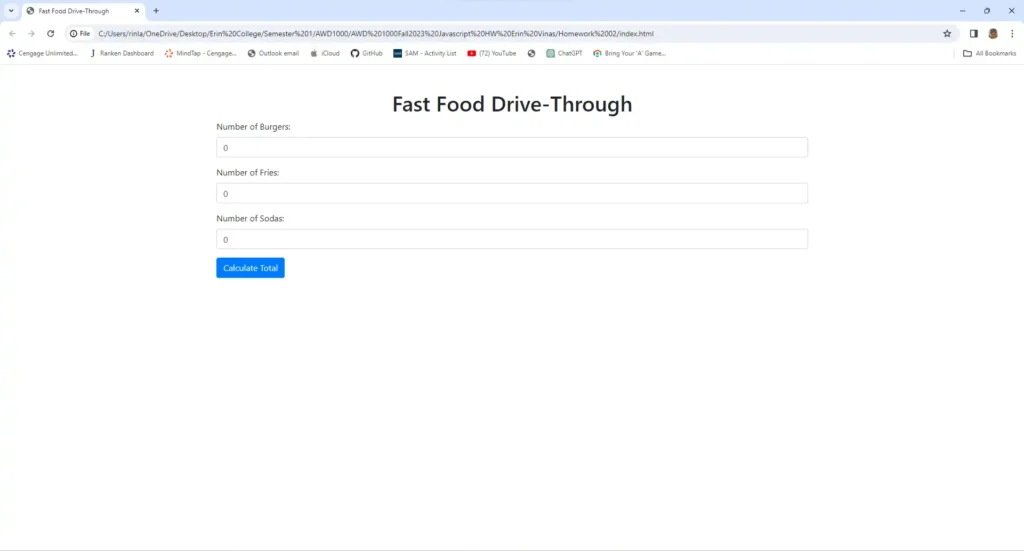Open SAM - Activity List bookmark
Screen dimensions: 1024x551
pyautogui.click(x=424, y=54)
